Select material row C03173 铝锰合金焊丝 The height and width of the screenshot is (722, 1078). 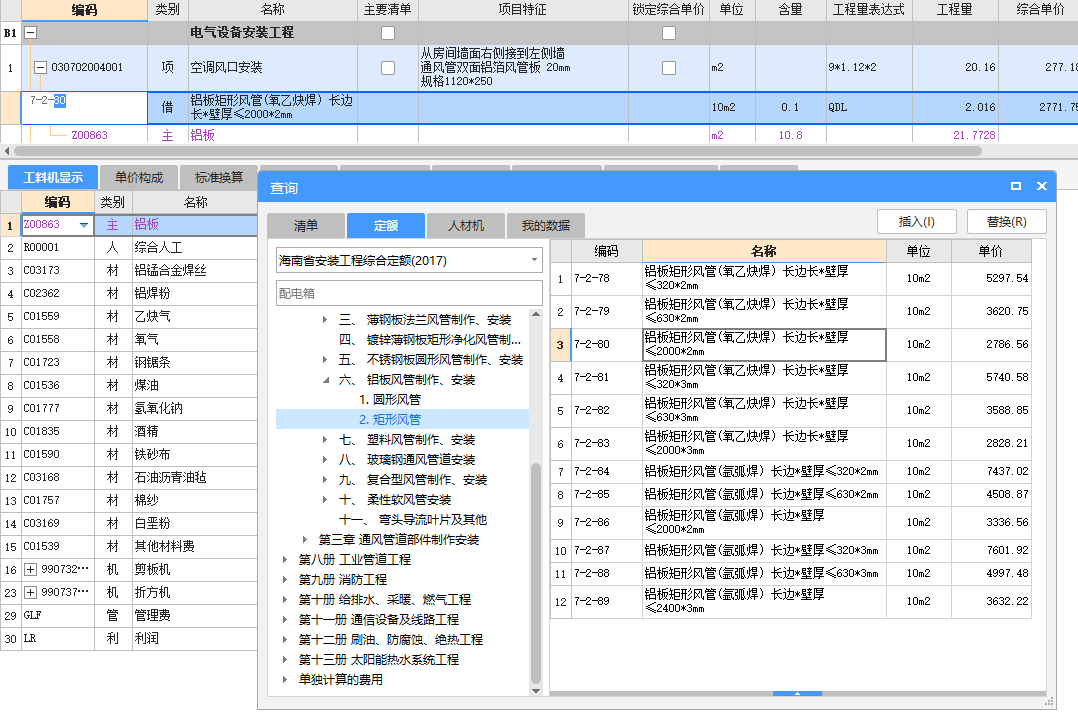[x=129, y=270]
